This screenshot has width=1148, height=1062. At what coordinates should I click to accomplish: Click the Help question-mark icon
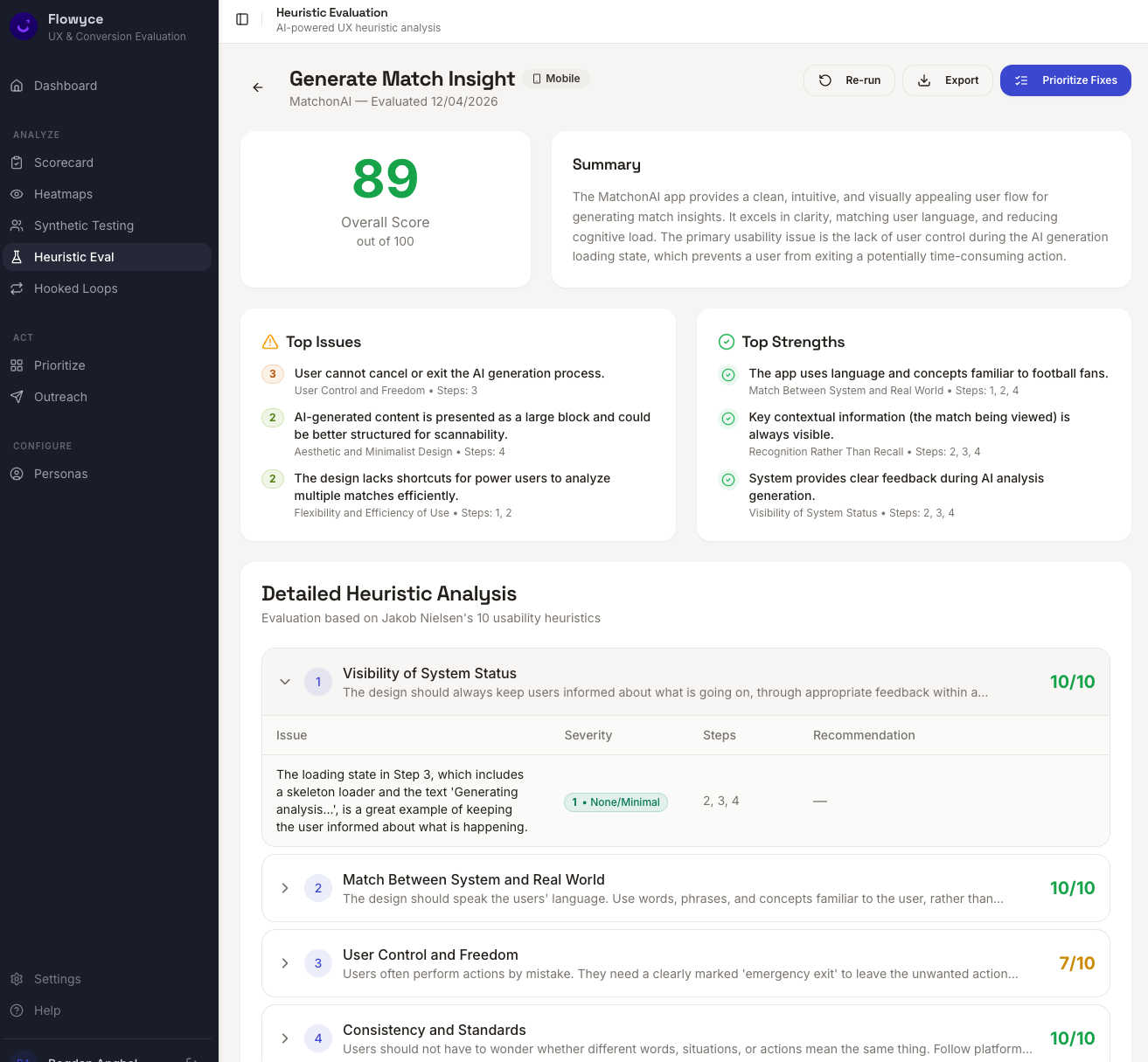tap(17, 1010)
